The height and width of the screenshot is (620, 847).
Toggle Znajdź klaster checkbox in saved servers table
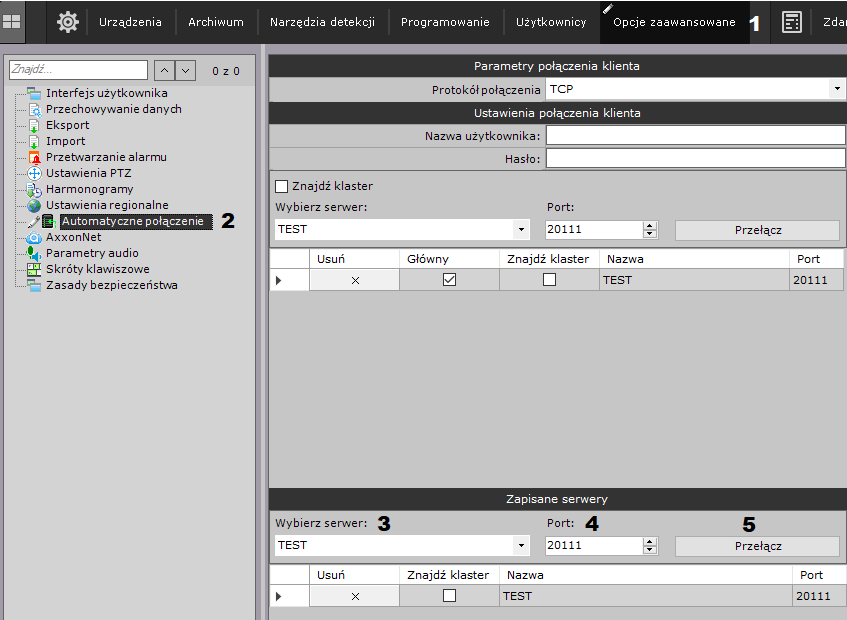coord(449,596)
